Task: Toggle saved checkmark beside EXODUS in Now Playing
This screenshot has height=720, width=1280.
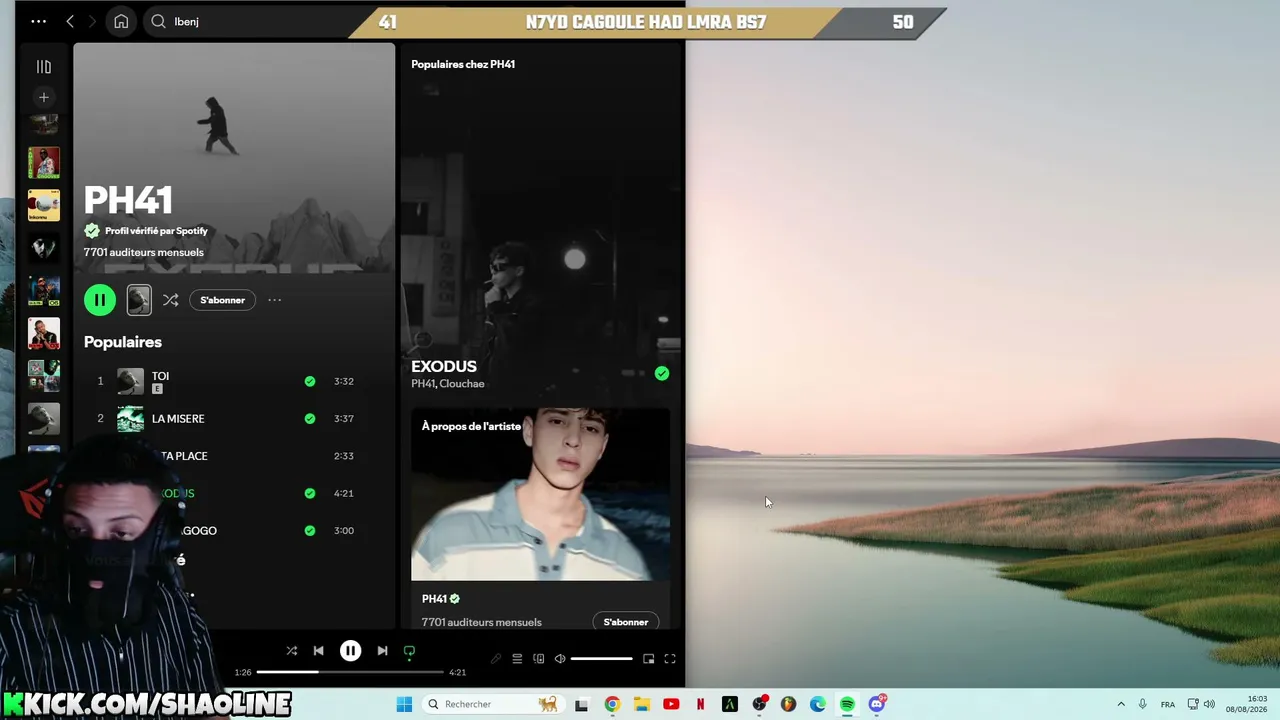Action: [x=662, y=373]
